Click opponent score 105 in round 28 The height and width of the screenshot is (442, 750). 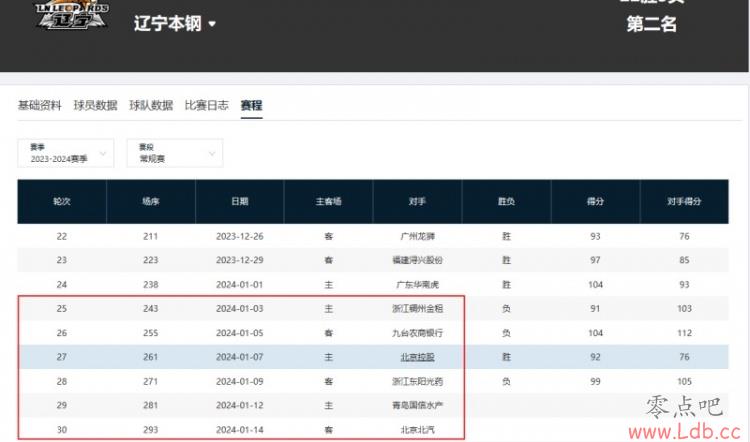pyautogui.click(x=684, y=381)
